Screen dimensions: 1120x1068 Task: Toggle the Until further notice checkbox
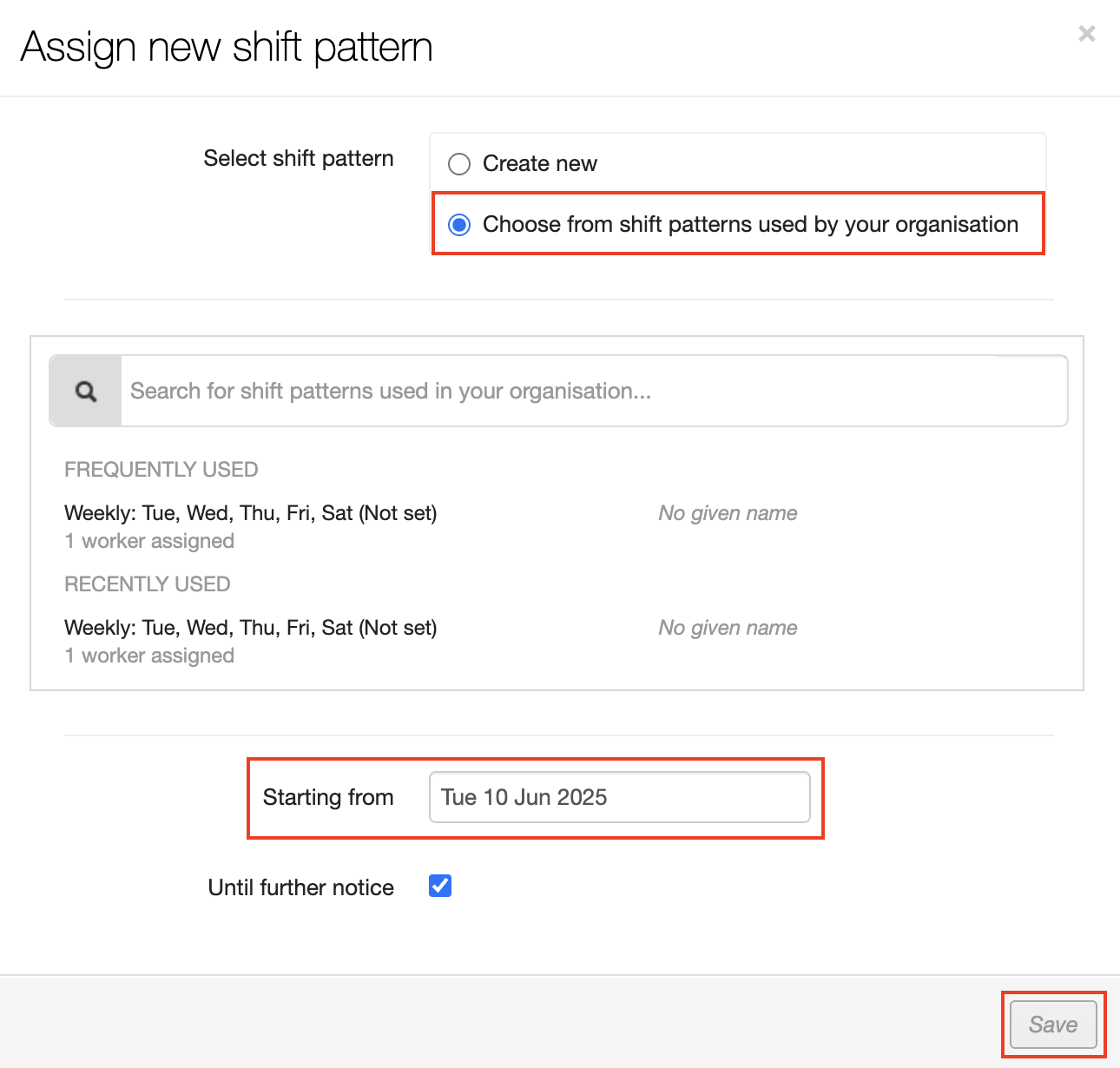[440, 887]
